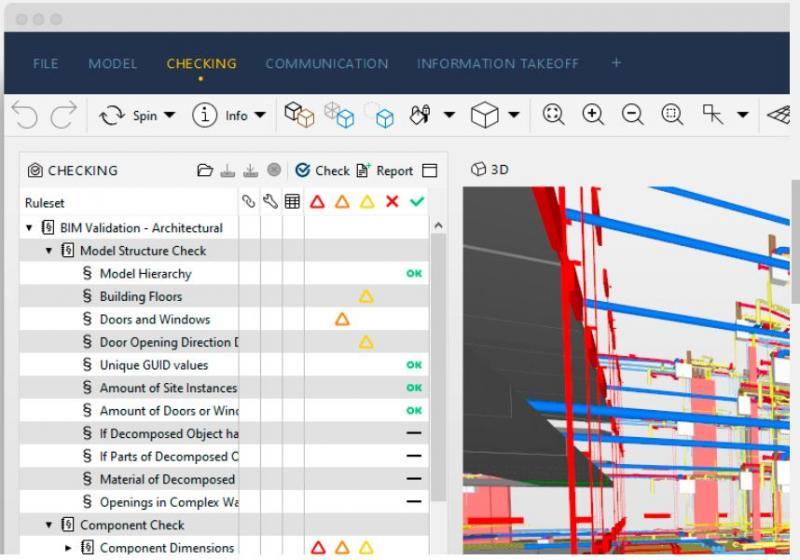Switch to the MODEL tab
This screenshot has height=560, width=800.
point(112,64)
